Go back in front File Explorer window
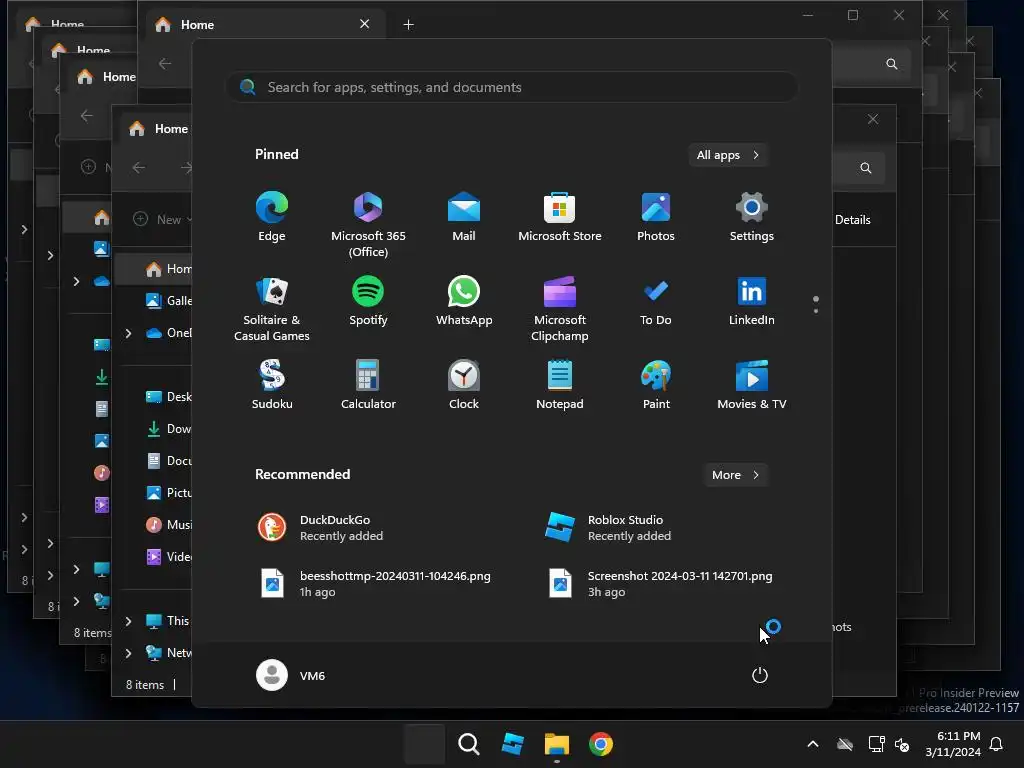Image resolution: width=1024 pixels, height=768 pixels. point(165,64)
